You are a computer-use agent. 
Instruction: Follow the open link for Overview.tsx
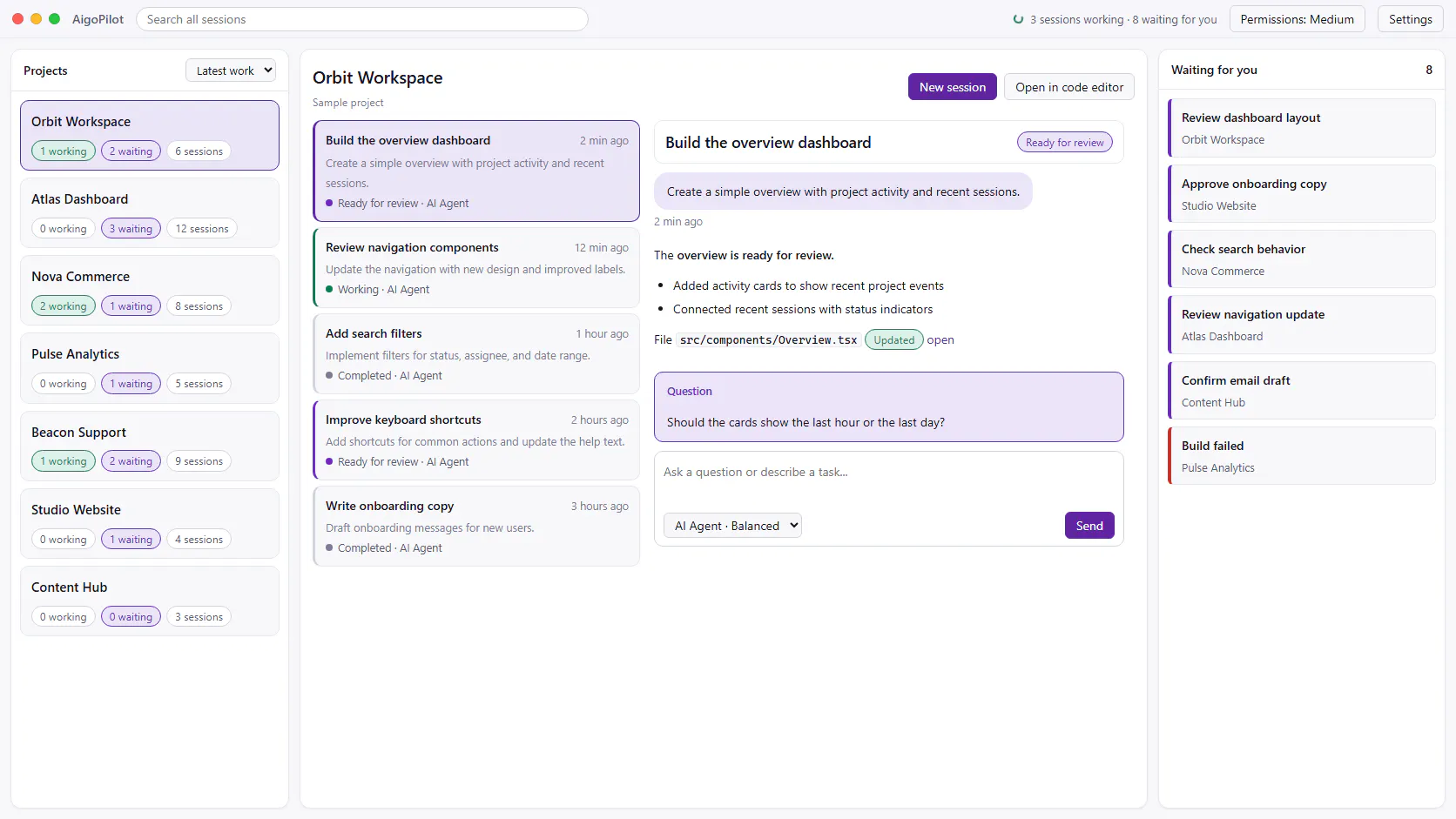940,340
